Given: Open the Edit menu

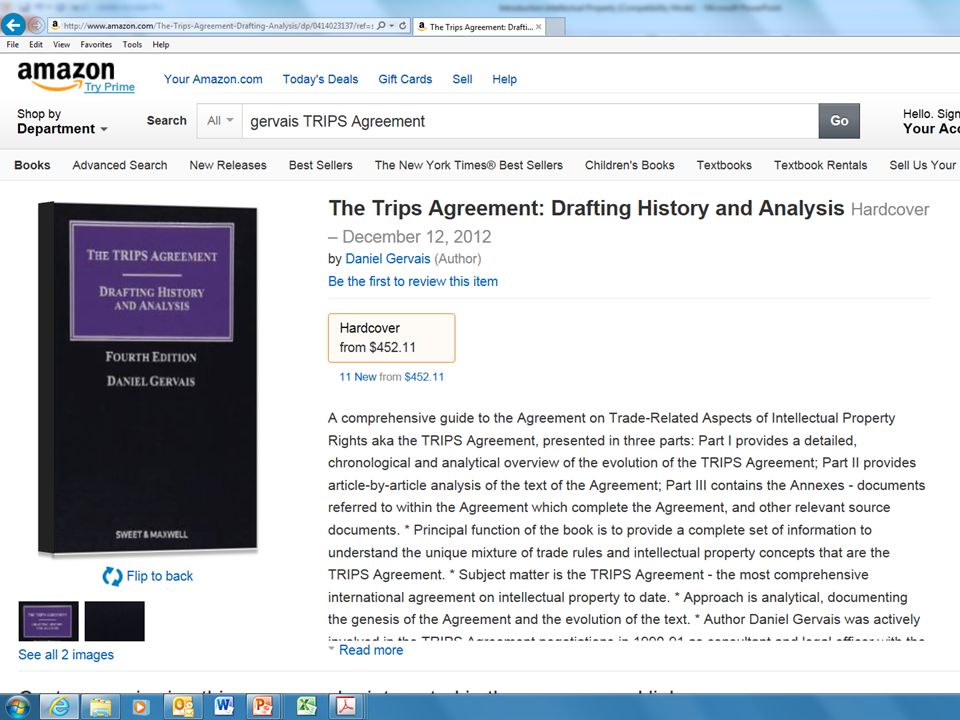Looking at the screenshot, I should point(36,45).
